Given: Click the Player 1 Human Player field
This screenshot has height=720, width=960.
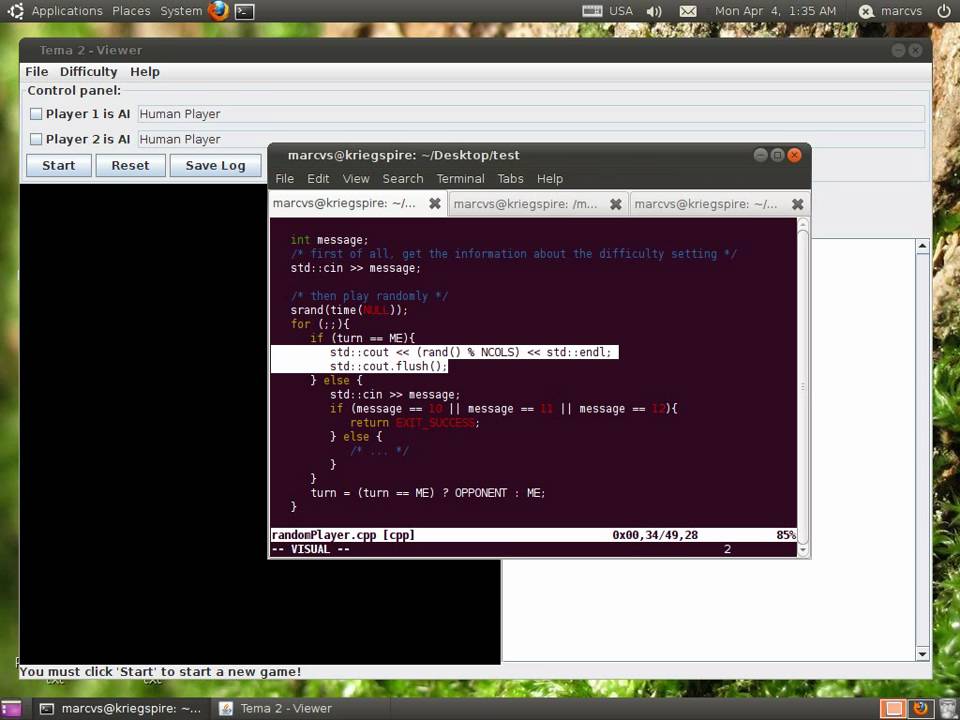Looking at the screenshot, I should [x=531, y=114].
